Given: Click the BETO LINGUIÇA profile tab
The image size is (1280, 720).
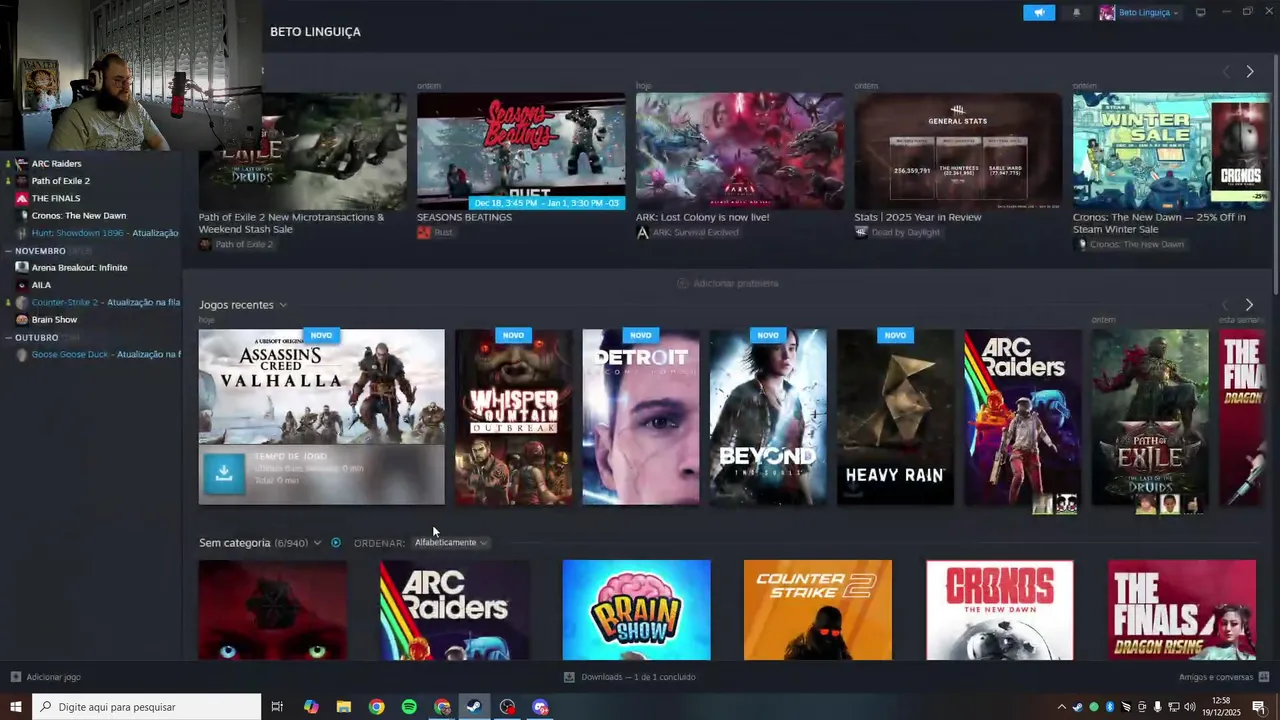Looking at the screenshot, I should click(315, 32).
